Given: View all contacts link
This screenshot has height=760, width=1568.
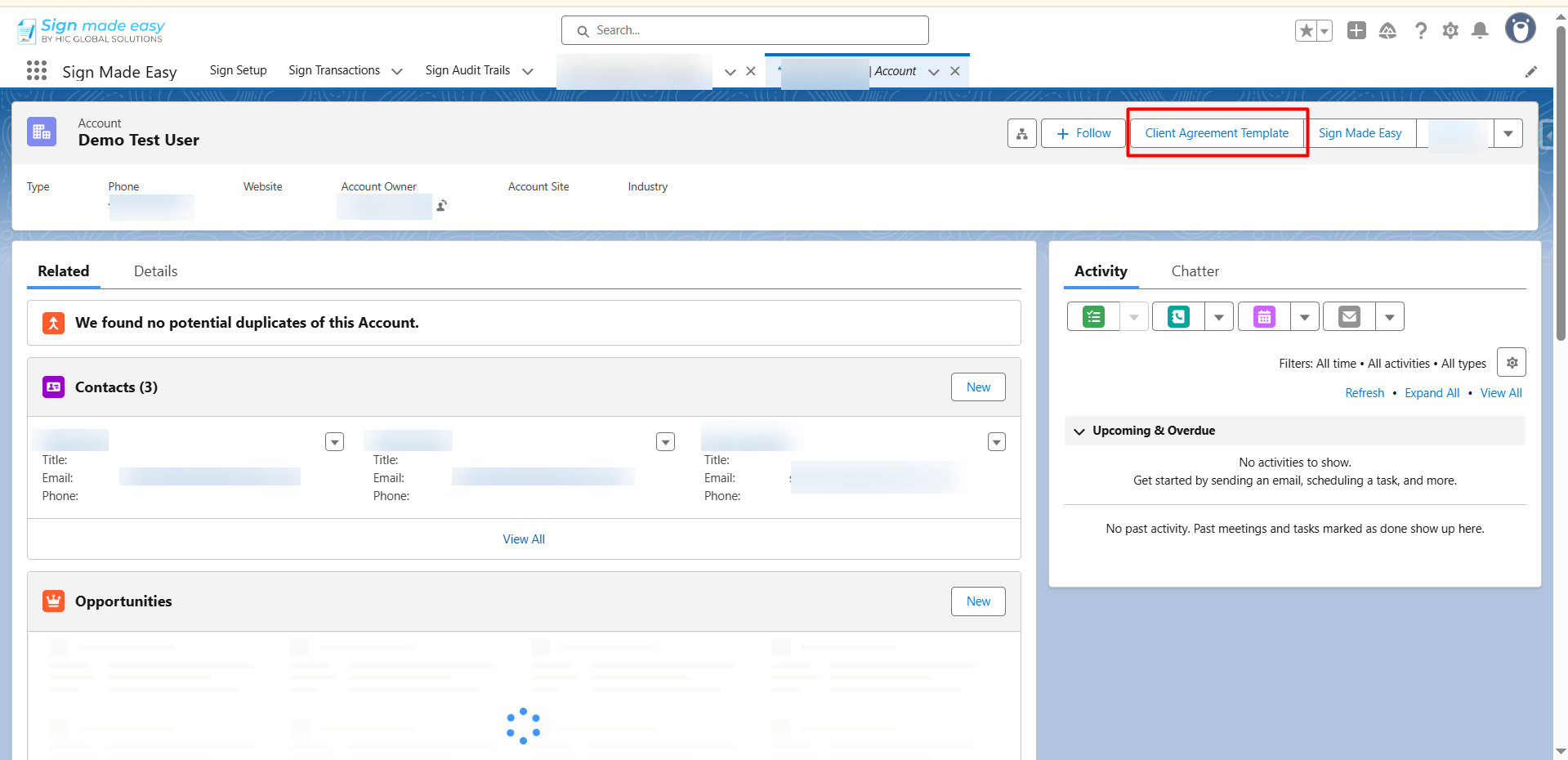Looking at the screenshot, I should click(x=524, y=539).
